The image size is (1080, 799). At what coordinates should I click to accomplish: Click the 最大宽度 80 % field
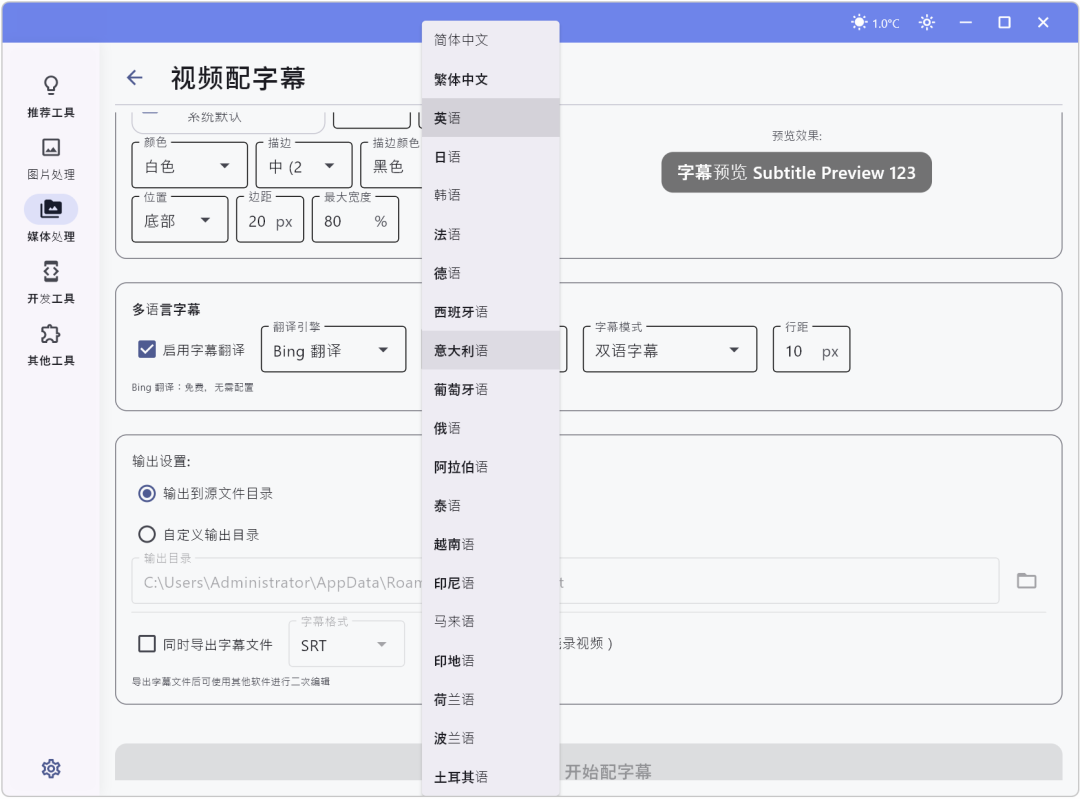(x=355, y=220)
